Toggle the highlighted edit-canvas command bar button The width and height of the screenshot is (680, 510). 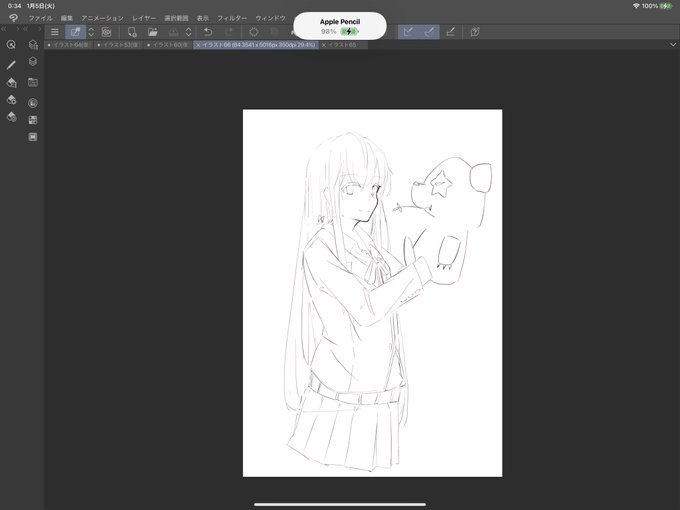point(75,32)
